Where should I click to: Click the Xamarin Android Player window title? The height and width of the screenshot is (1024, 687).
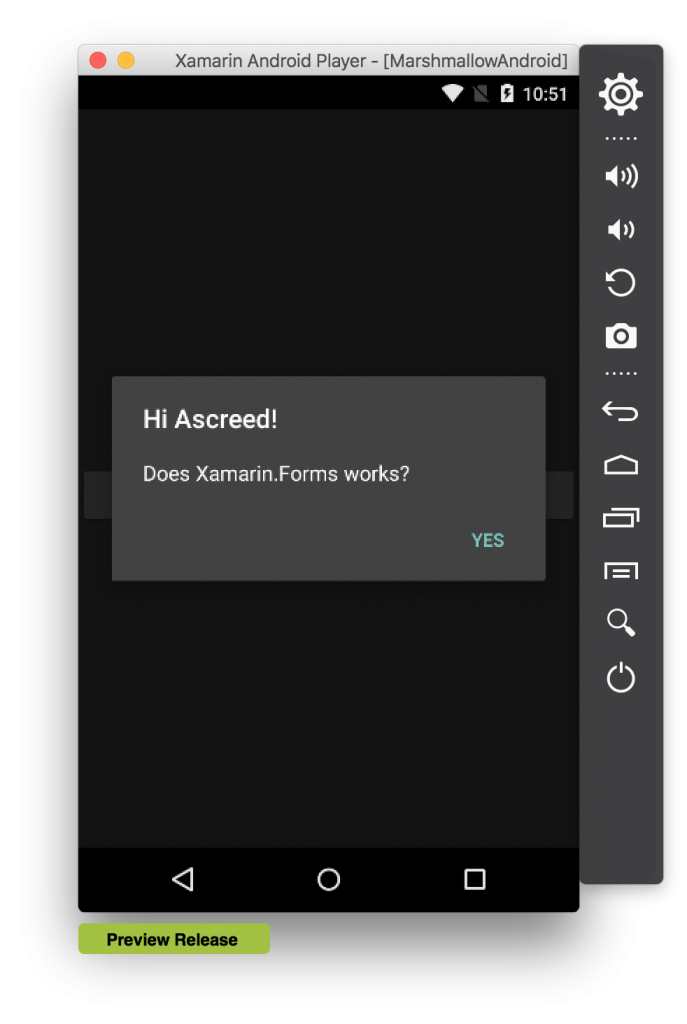[371, 61]
